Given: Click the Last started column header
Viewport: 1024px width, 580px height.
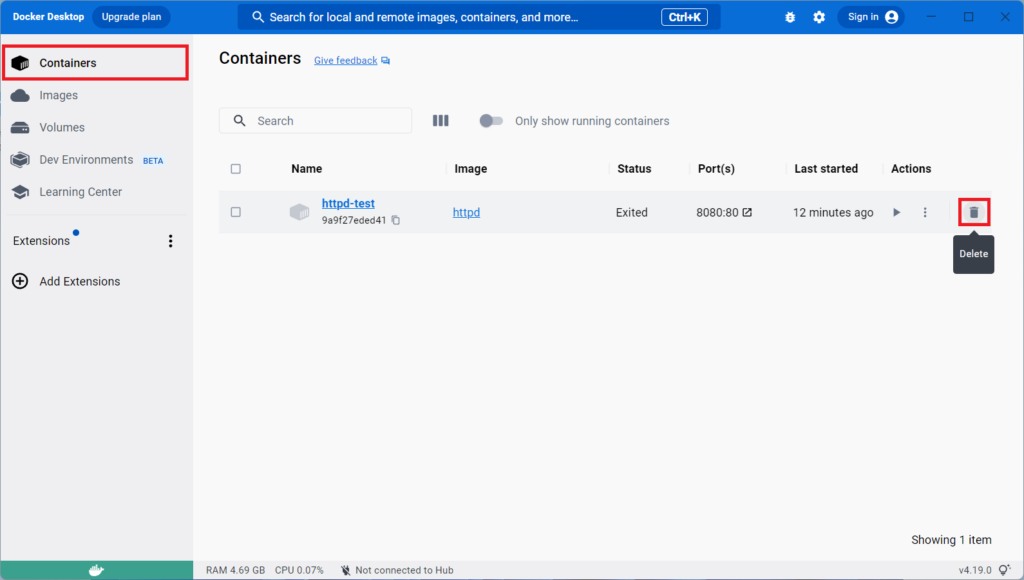Looking at the screenshot, I should [826, 169].
